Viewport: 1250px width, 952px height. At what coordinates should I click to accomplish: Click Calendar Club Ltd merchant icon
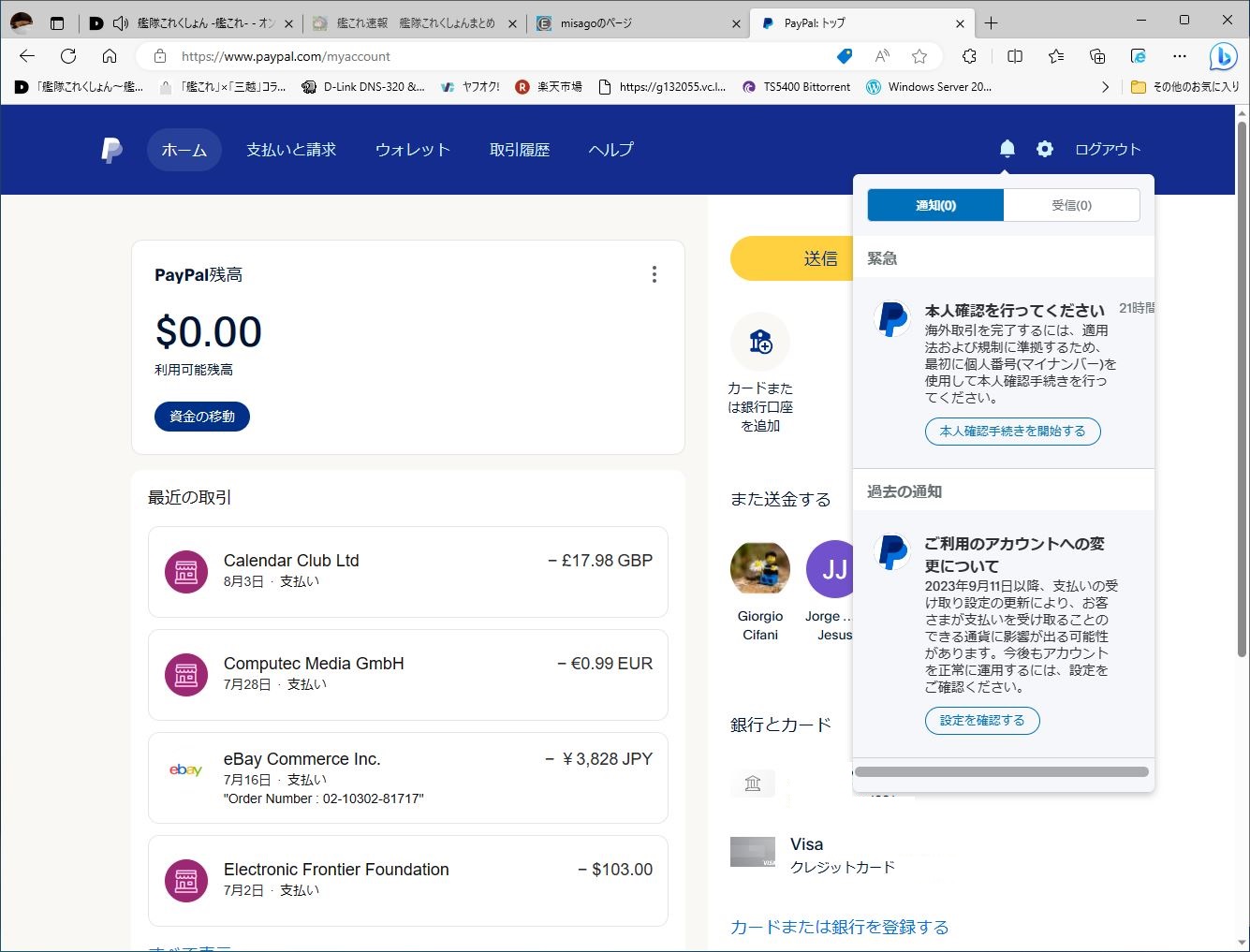[x=186, y=572]
